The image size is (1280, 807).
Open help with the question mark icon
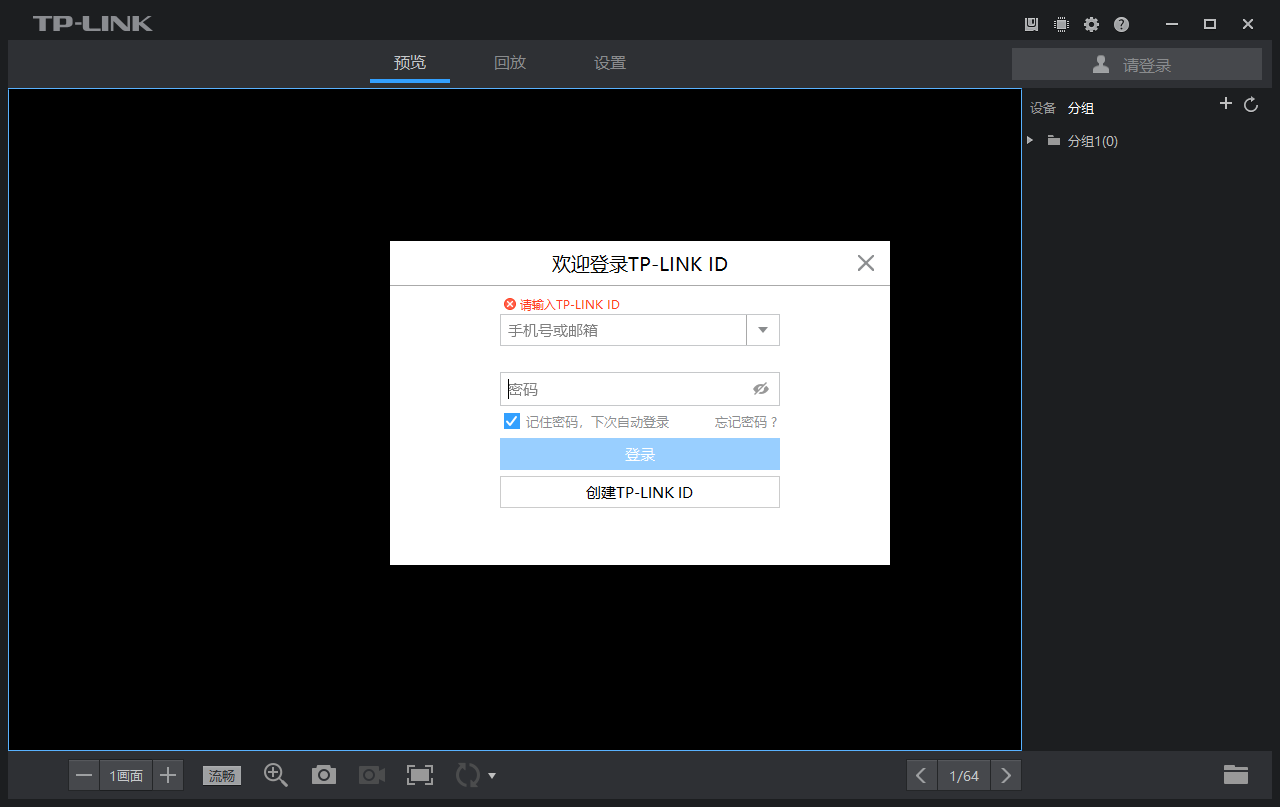pyautogui.click(x=1121, y=23)
